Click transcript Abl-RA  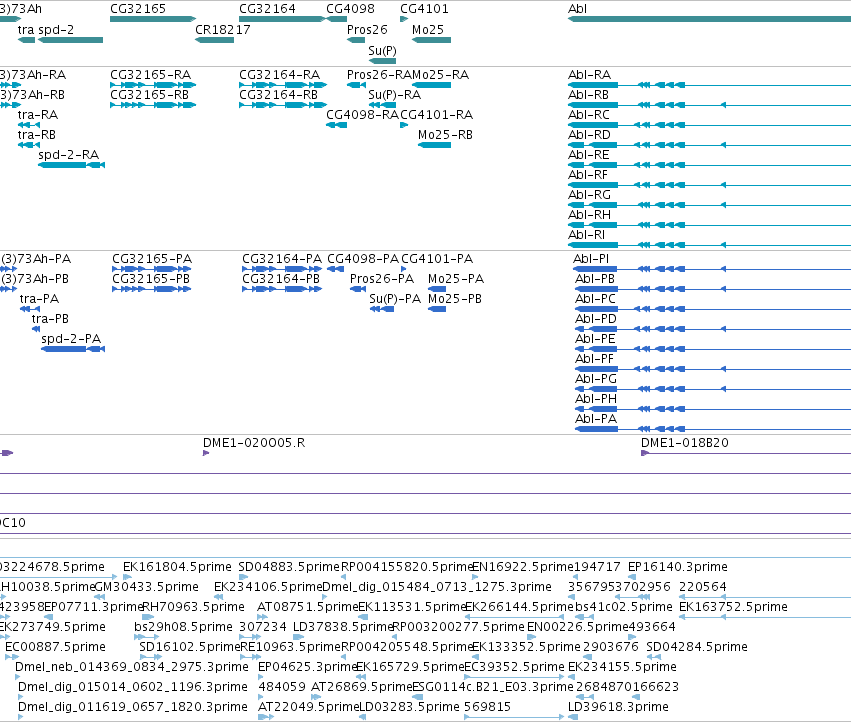(589, 74)
